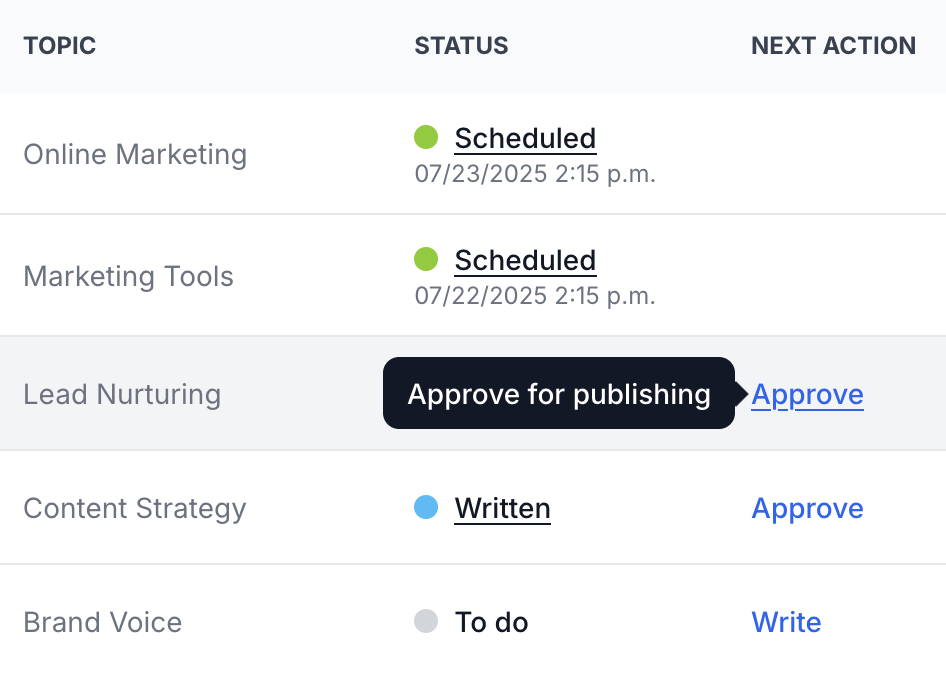Click the STATUS column header
The image size is (946, 676).
coord(461,46)
